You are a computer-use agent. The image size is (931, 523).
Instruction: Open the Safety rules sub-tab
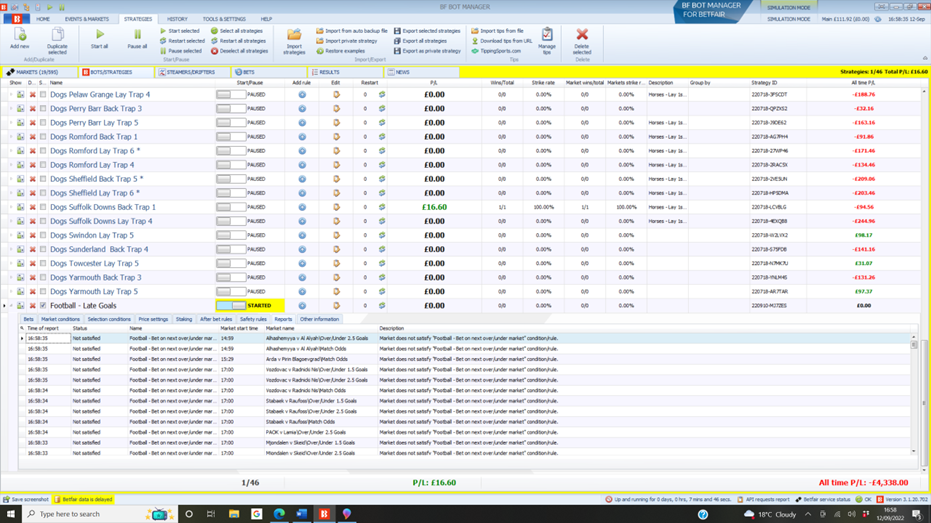[x=253, y=319]
